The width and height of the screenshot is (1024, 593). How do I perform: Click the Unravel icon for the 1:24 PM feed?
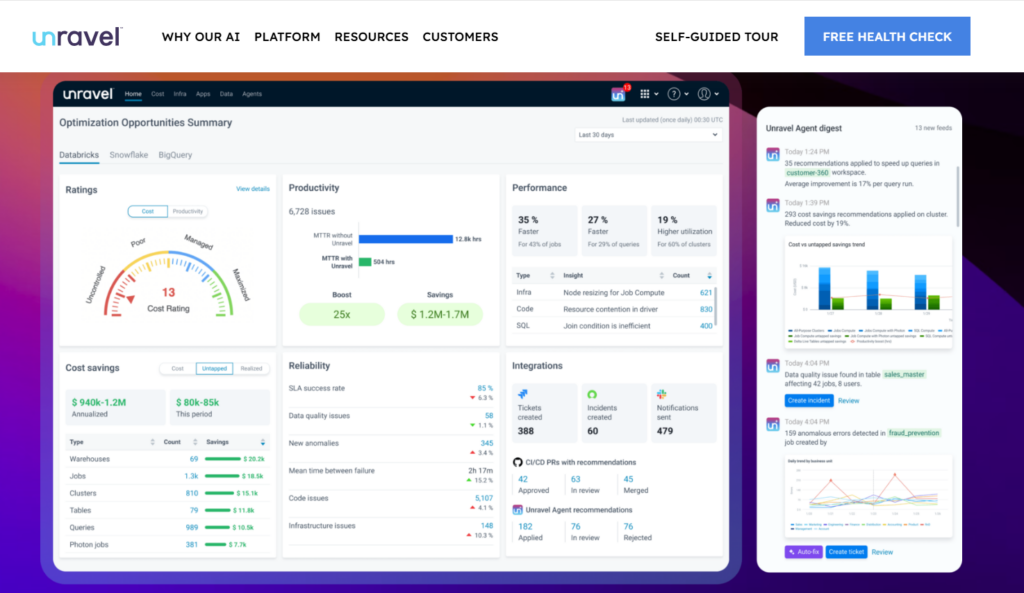(773, 155)
